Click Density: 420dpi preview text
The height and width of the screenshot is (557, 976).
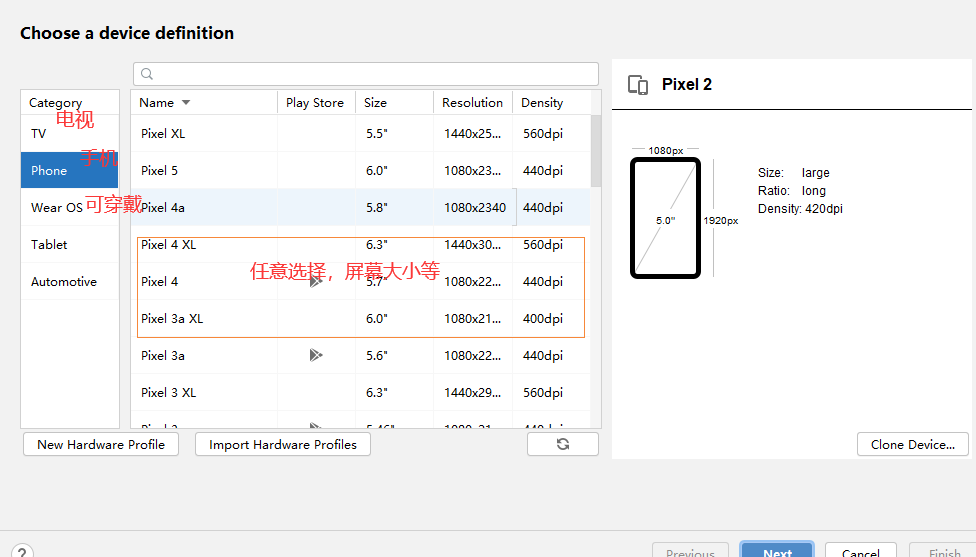coord(800,208)
